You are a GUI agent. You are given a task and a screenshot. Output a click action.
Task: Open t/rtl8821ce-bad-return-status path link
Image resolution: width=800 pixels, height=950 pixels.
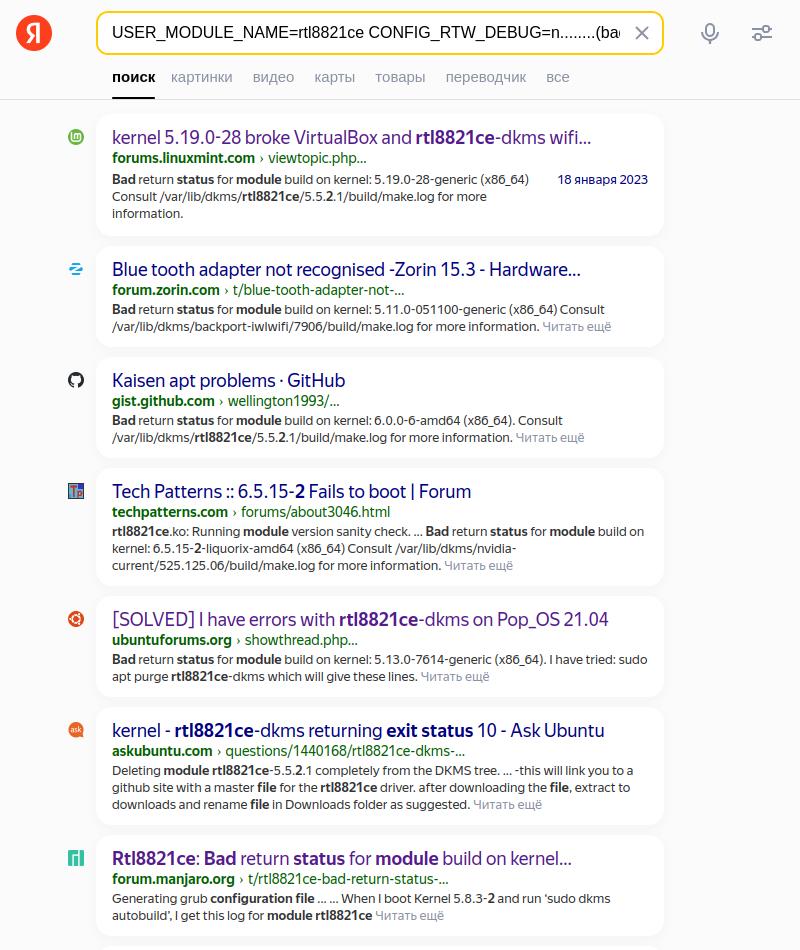pos(348,879)
